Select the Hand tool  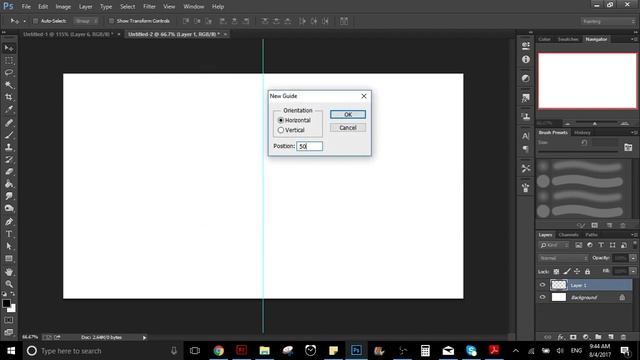click(x=9, y=272)
